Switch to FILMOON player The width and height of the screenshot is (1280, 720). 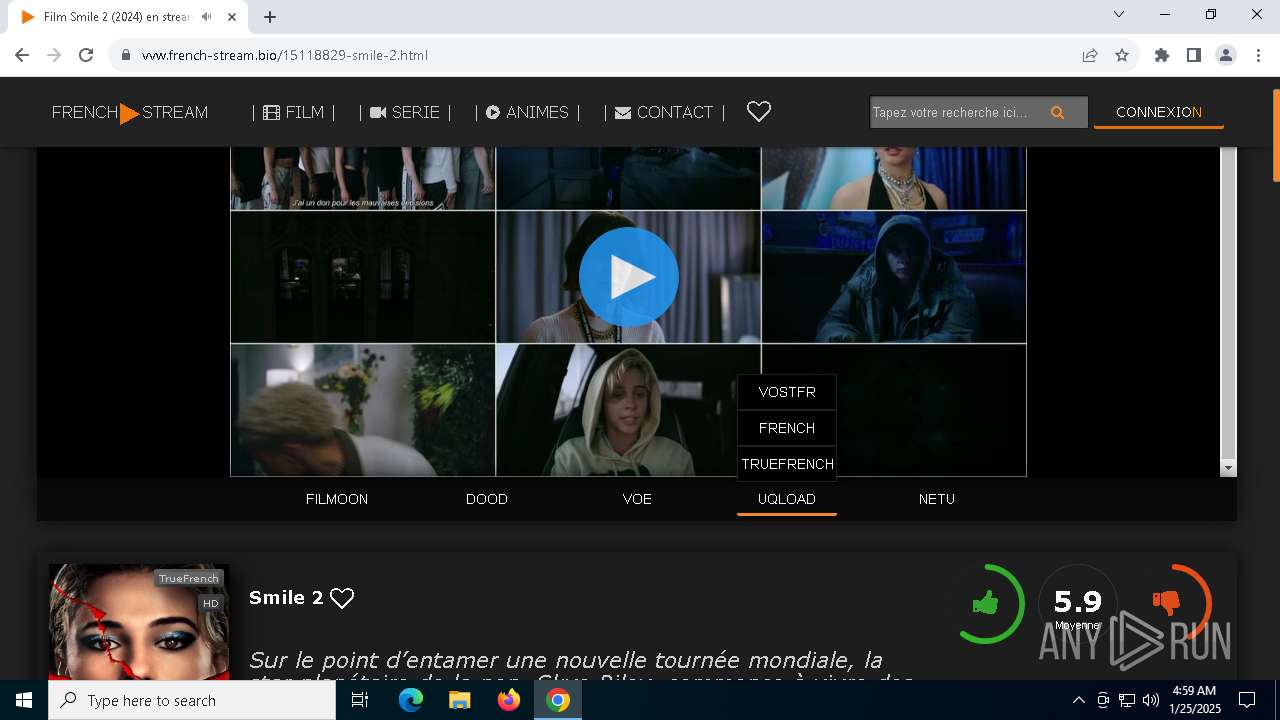[x=337, y=499]
